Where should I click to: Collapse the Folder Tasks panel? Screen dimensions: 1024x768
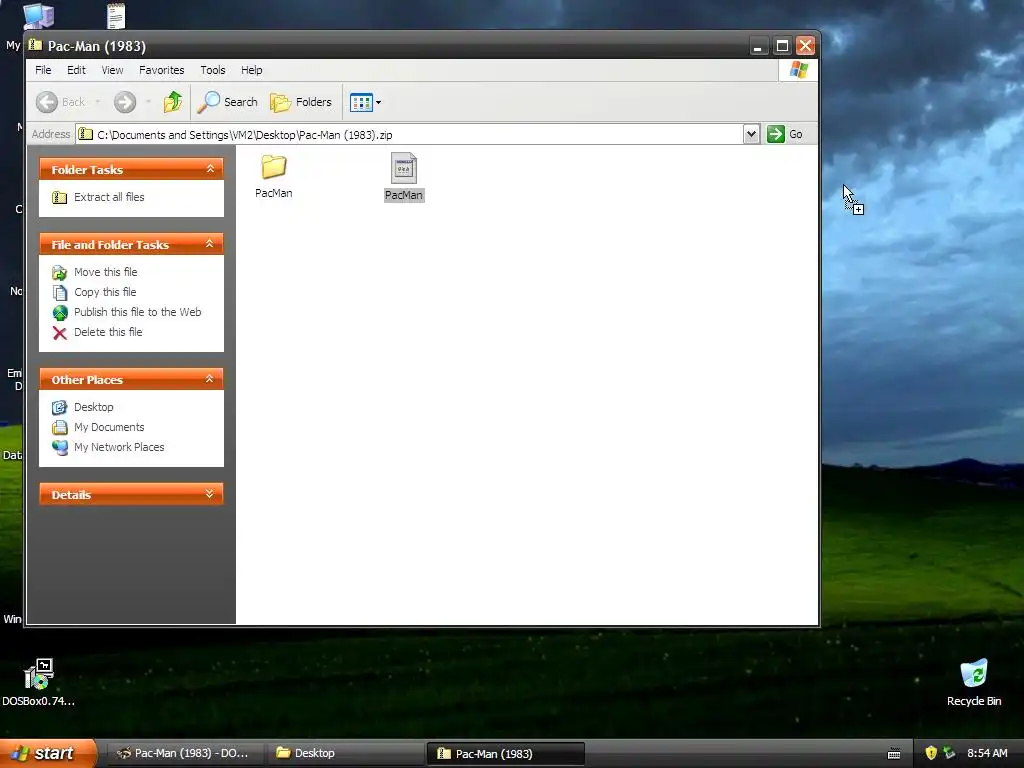point(210,169)
